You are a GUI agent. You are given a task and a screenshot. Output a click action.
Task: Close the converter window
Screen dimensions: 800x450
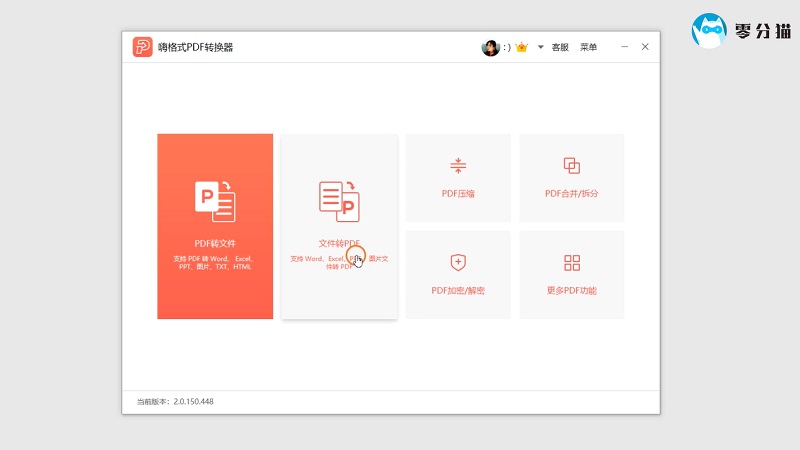point(645,46)
